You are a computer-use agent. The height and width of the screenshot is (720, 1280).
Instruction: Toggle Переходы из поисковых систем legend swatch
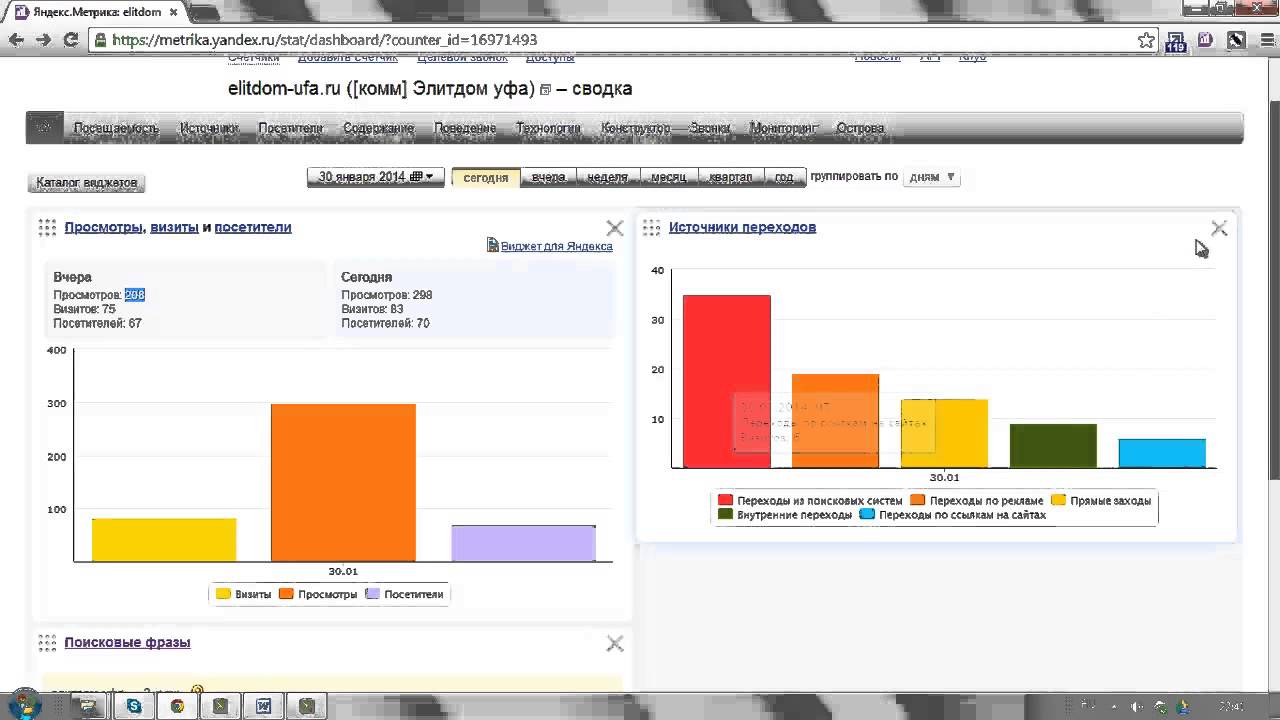coord(726,500)
